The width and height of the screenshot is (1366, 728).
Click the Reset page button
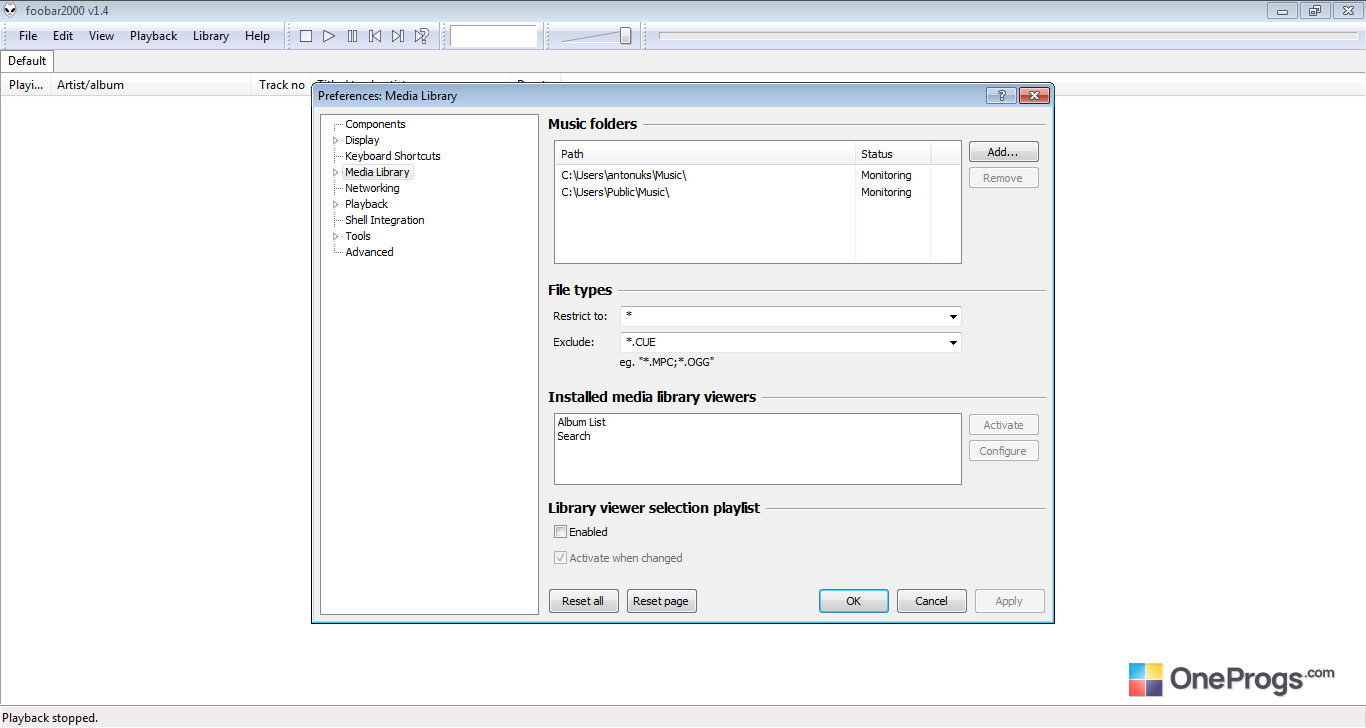(661, 601)
